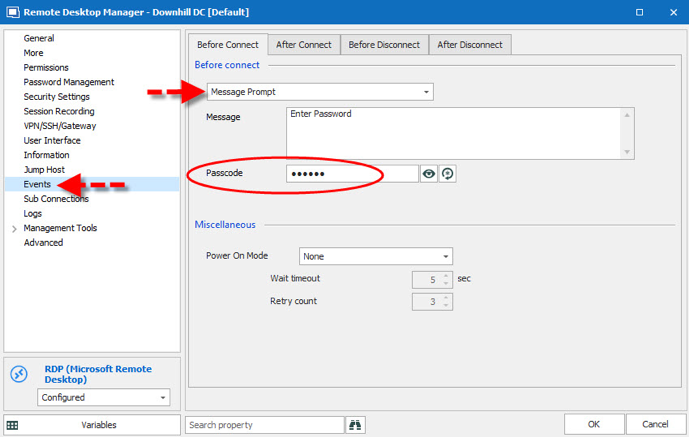Select Password Management in the sidebar
The width and height of the screenshot is (689, 437).
coord(69,82)
